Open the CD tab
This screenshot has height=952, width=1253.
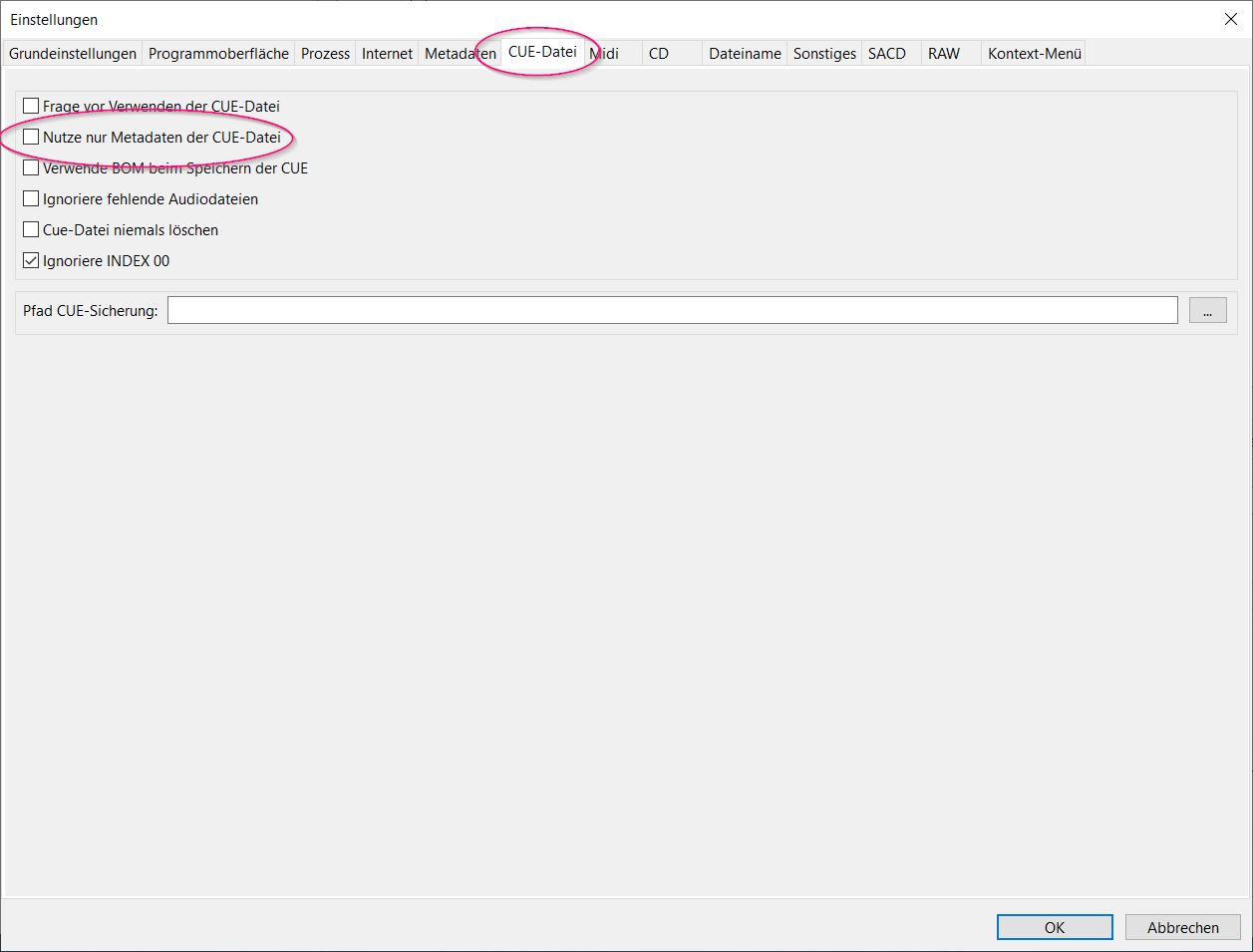click(659, 54)
